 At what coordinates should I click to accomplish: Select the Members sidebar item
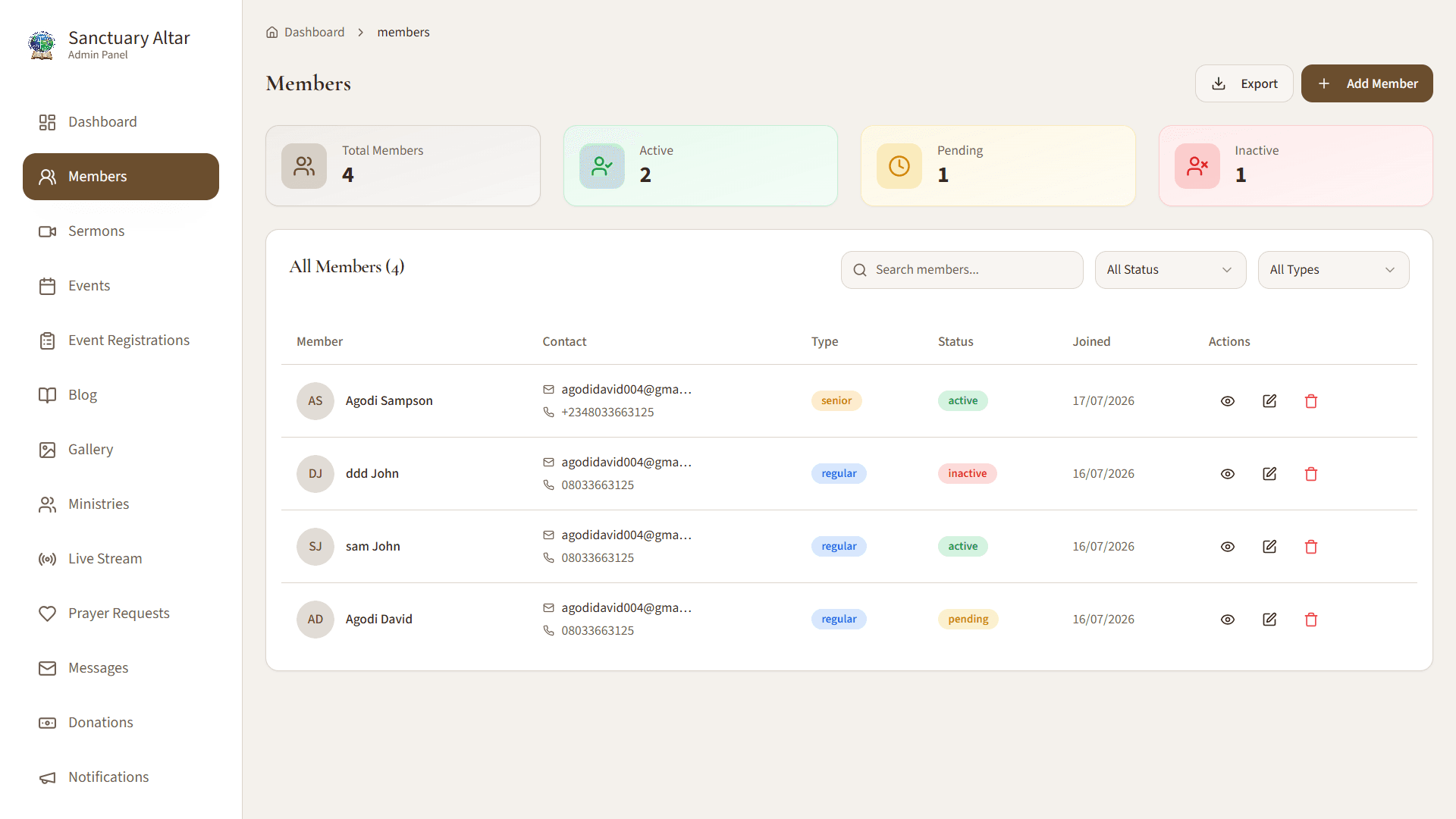tap(121, 177)
